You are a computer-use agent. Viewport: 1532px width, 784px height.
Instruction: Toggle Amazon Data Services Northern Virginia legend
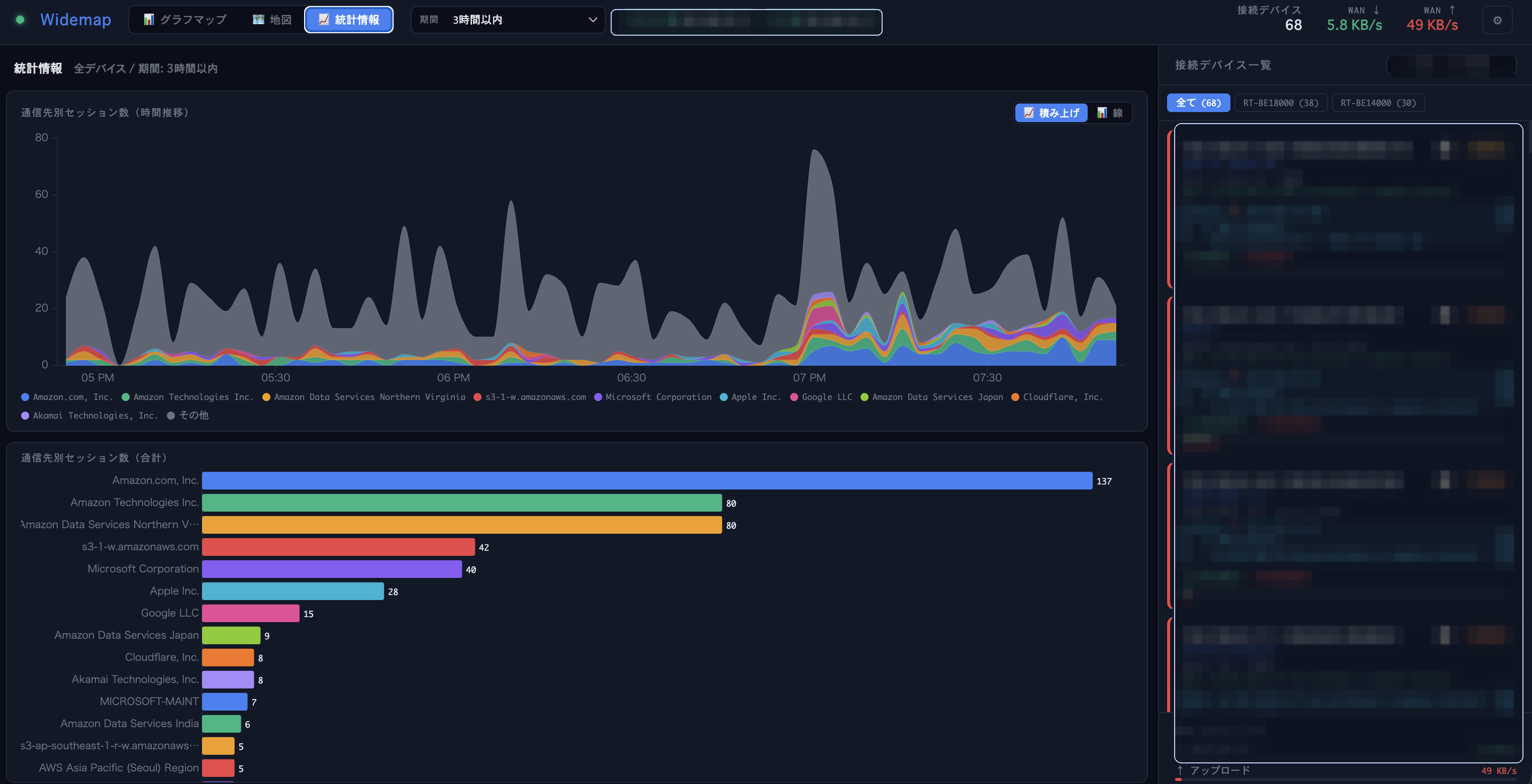pyautogui.click(x=363, y=397)
